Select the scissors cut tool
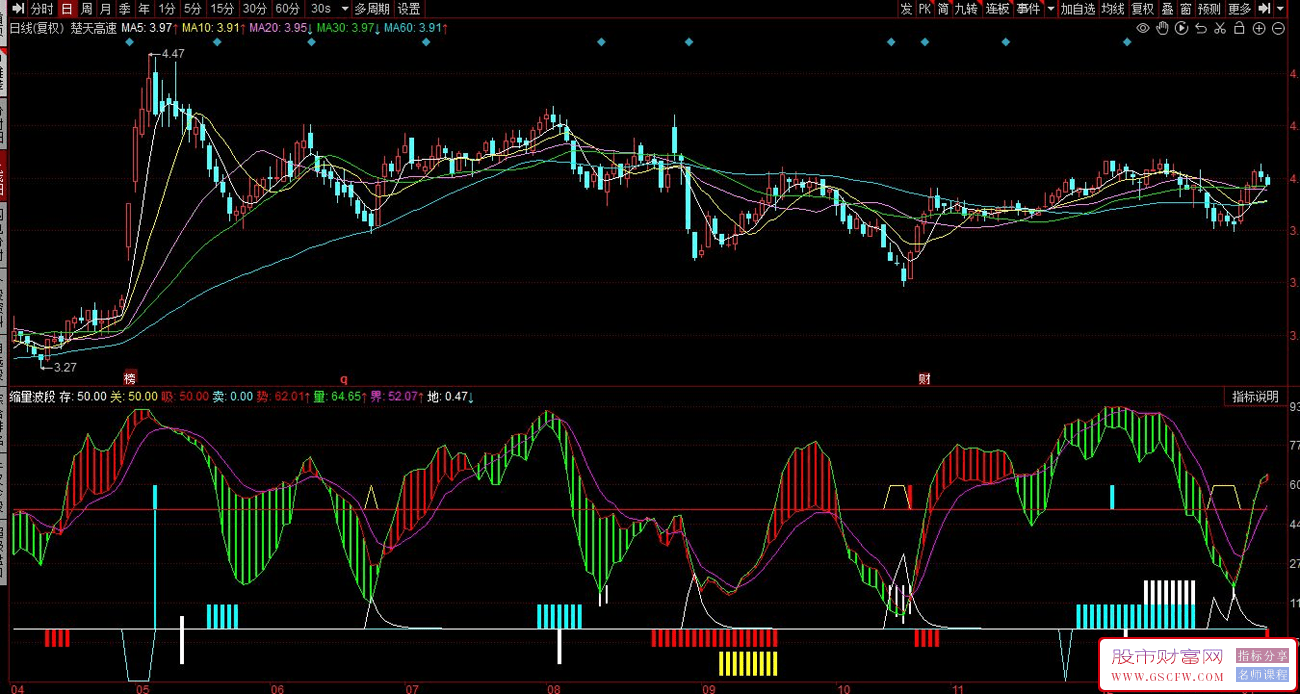 tap(1220, 28)
